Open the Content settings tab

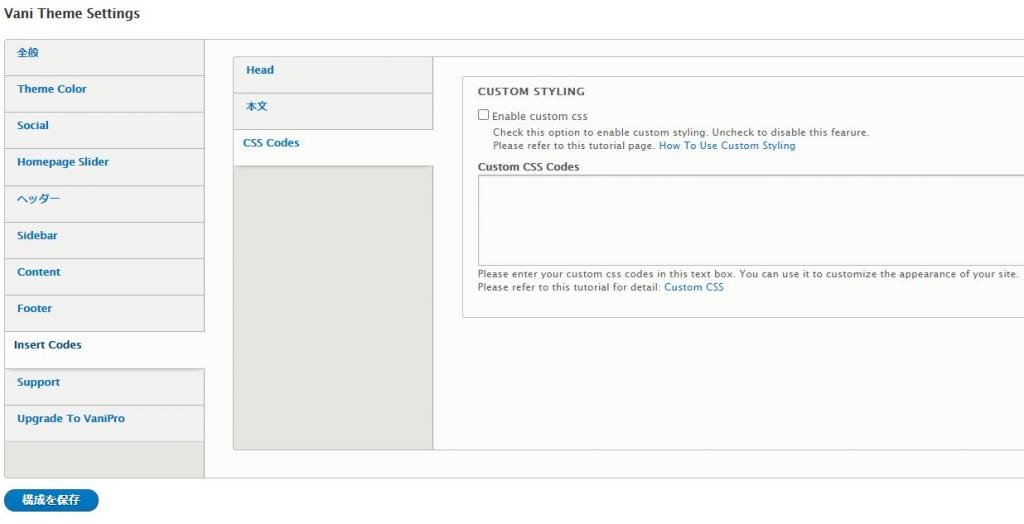click(104, 276)
